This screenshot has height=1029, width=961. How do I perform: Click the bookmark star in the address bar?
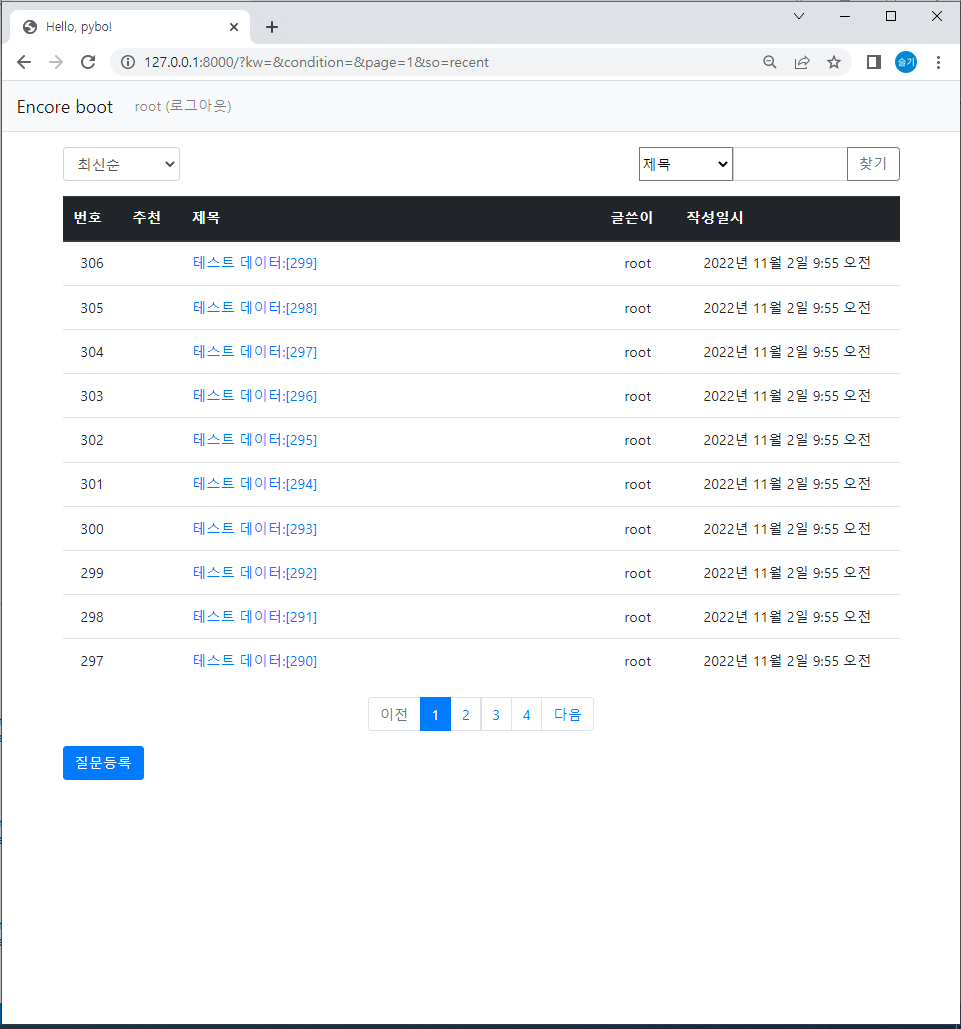coord(834,61)
